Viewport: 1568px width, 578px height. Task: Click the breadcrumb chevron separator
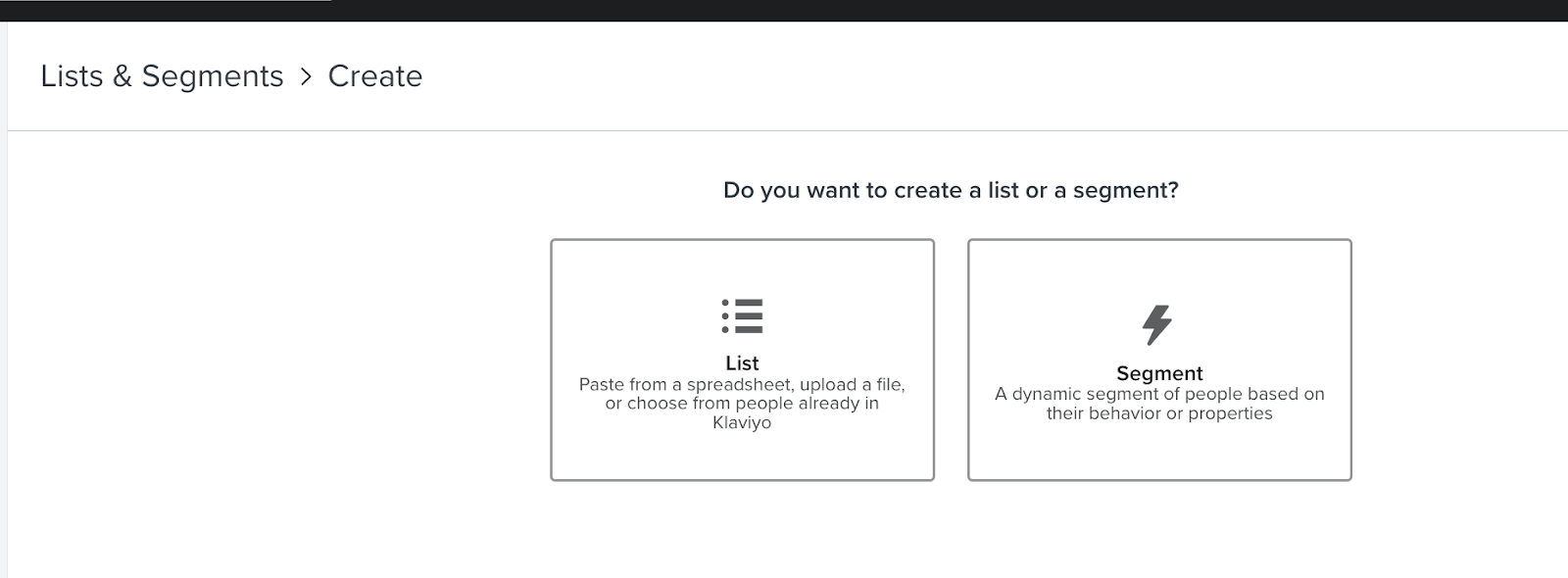click(x=306, y=76)
